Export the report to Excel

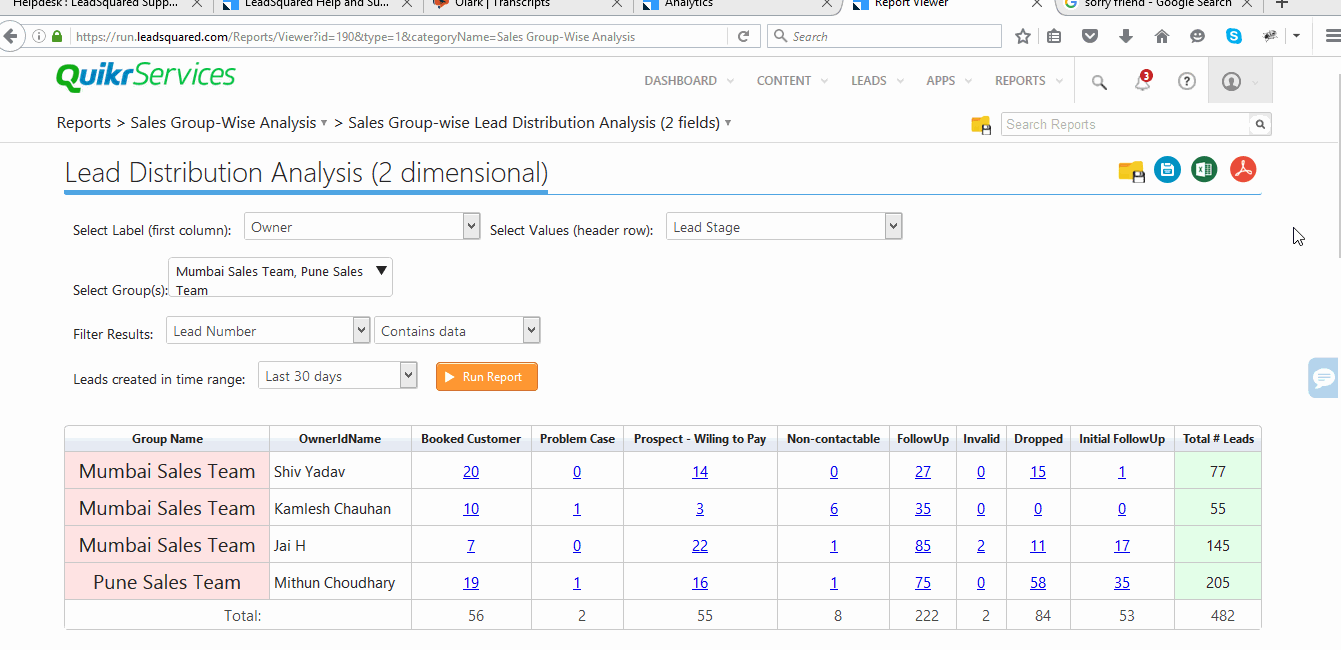1204,169
